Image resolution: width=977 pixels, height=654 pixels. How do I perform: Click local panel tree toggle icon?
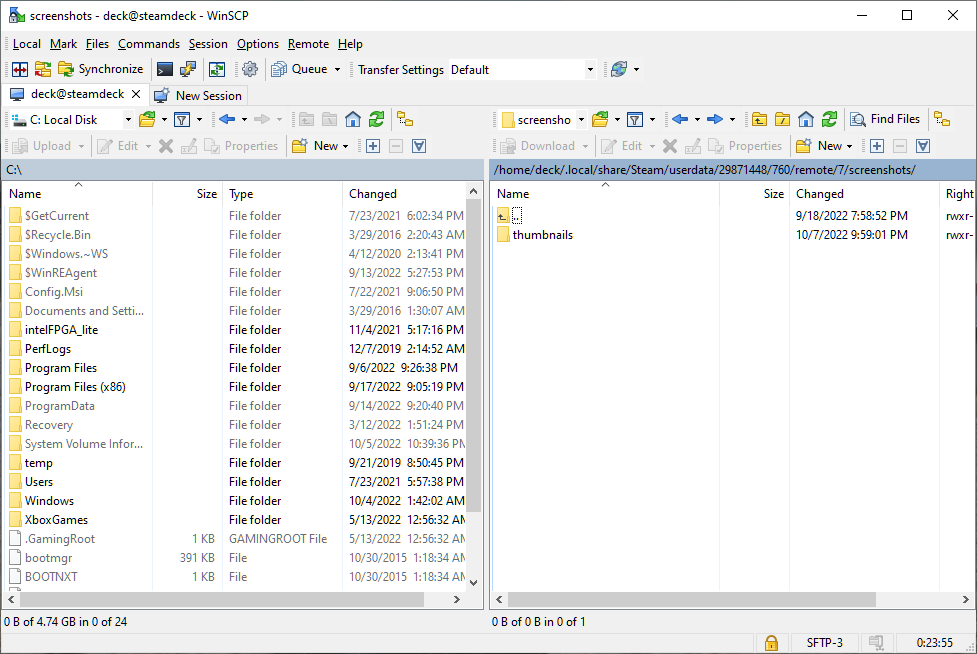pos(406,120)
